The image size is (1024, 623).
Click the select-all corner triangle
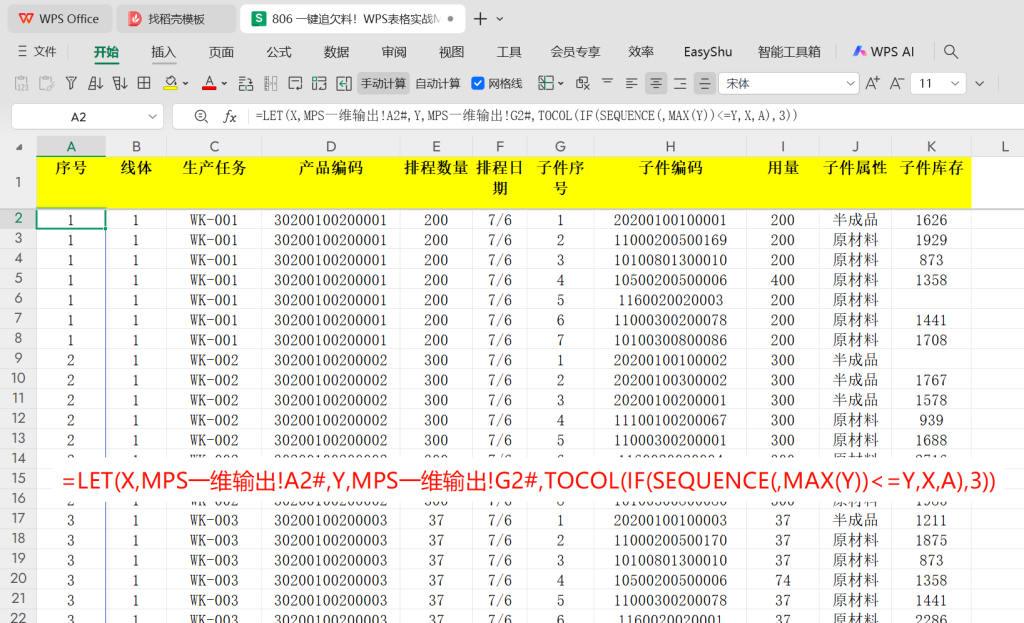tap(19, 147)
